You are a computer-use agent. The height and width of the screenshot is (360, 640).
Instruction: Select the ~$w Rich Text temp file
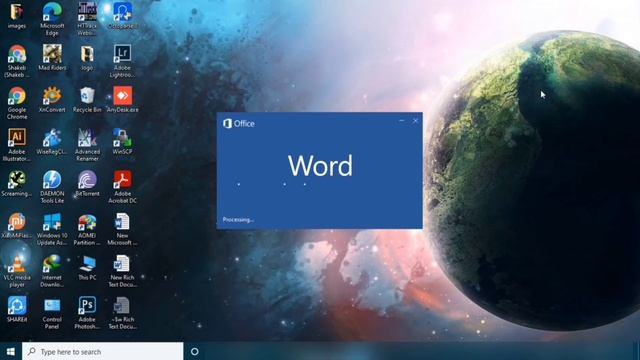point(122,313)
